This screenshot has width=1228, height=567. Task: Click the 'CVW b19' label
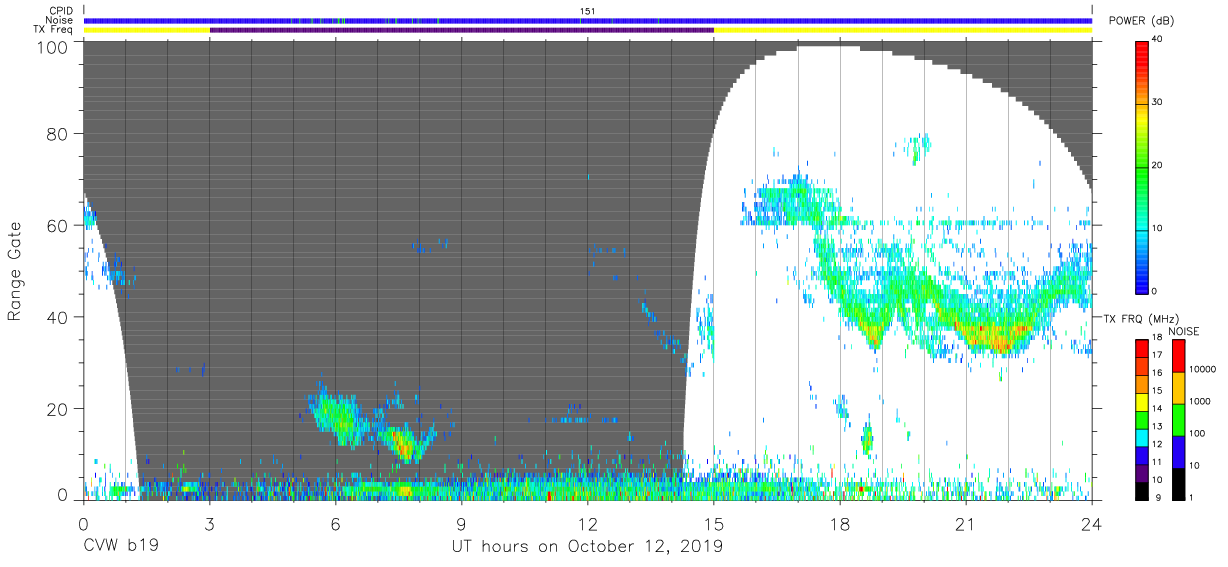[x=120, y=547]
